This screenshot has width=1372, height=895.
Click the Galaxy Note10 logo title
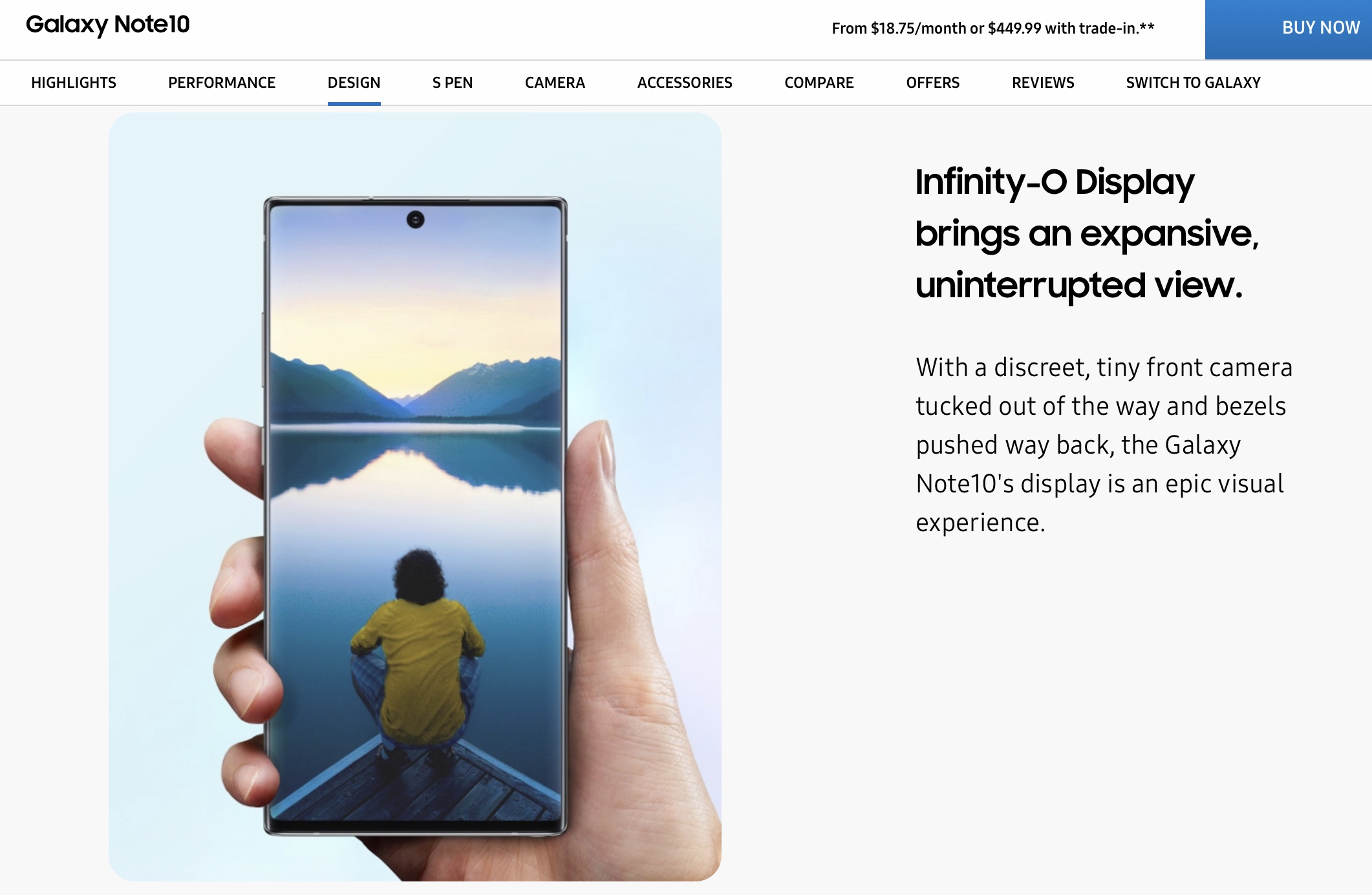click(107, 25)
